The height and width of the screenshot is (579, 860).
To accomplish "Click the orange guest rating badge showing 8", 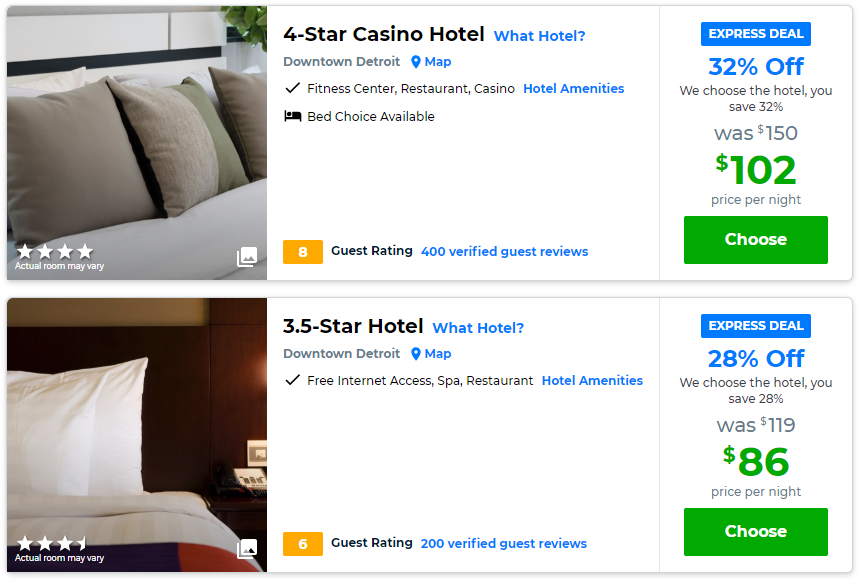I will tap(302, 251).
